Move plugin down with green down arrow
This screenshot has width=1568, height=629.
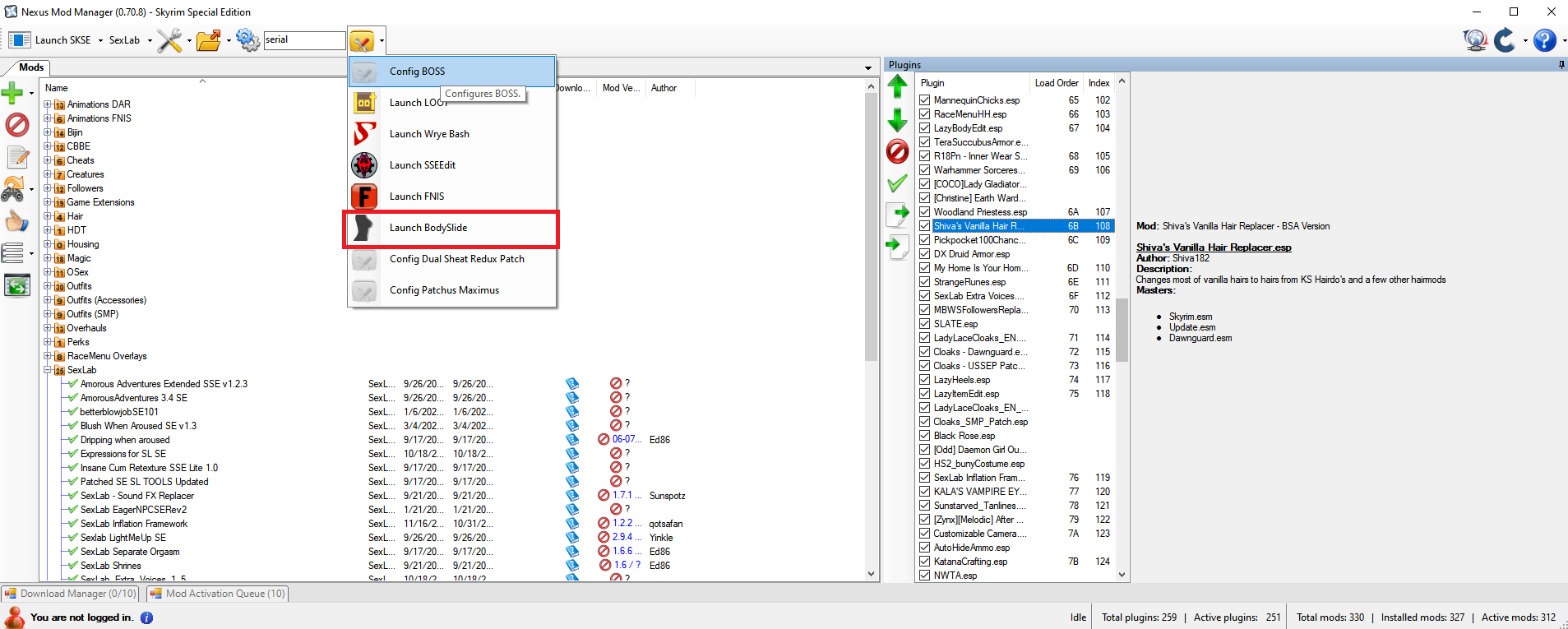coord(898,120)
